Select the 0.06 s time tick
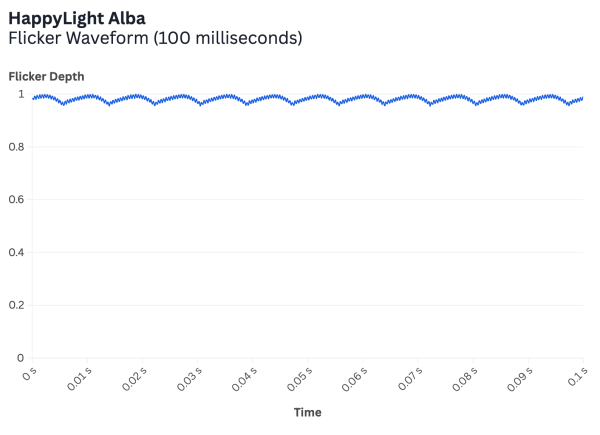600x435 pixels. [x=353, y=380]
